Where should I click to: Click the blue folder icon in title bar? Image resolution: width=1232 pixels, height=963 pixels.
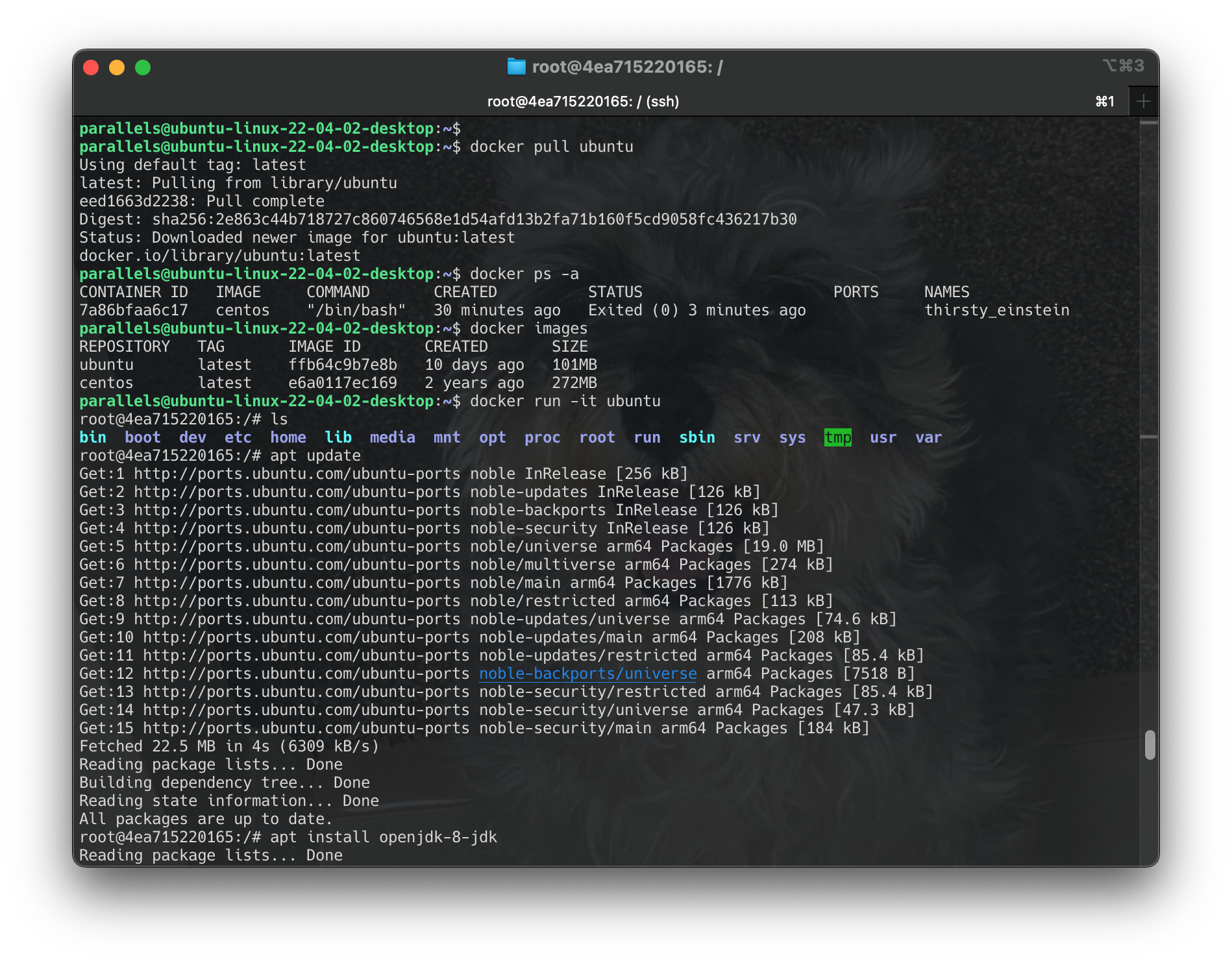(x=516, y=66)
